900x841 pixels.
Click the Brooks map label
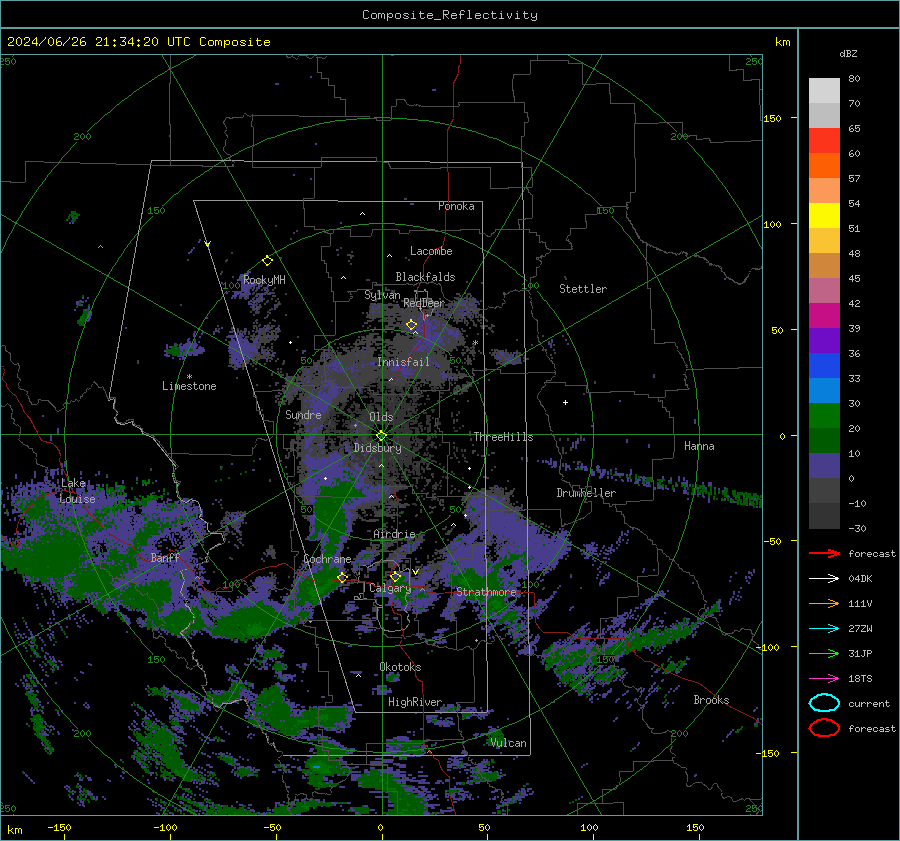(x=711, y=700)
